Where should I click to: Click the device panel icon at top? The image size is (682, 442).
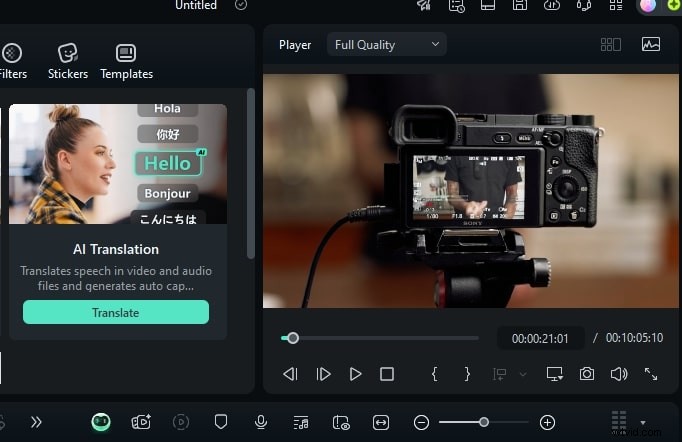tap(488, 5)
